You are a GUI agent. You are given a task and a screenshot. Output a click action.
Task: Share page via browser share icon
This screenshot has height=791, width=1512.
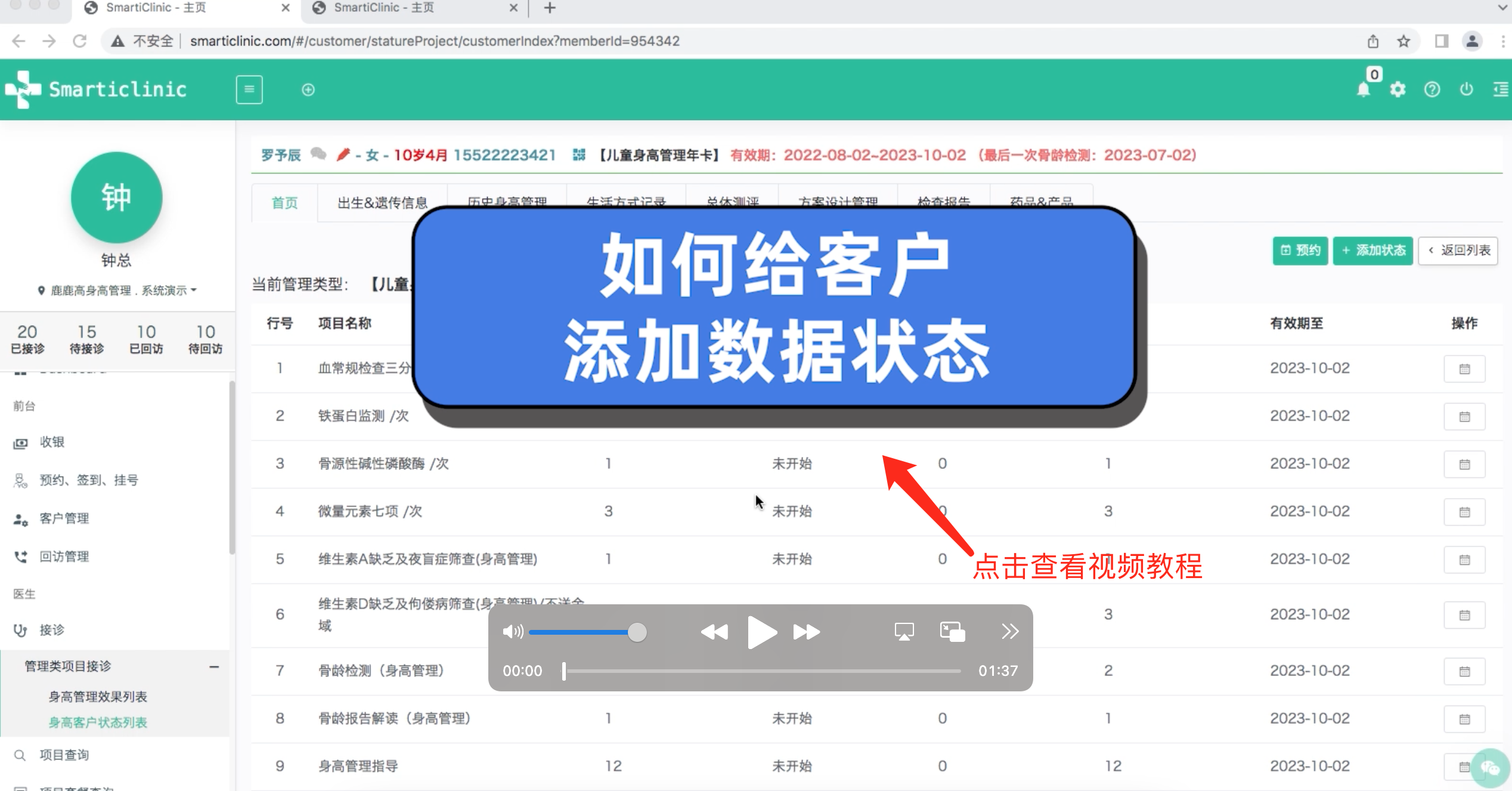(x=1373, y=41)
